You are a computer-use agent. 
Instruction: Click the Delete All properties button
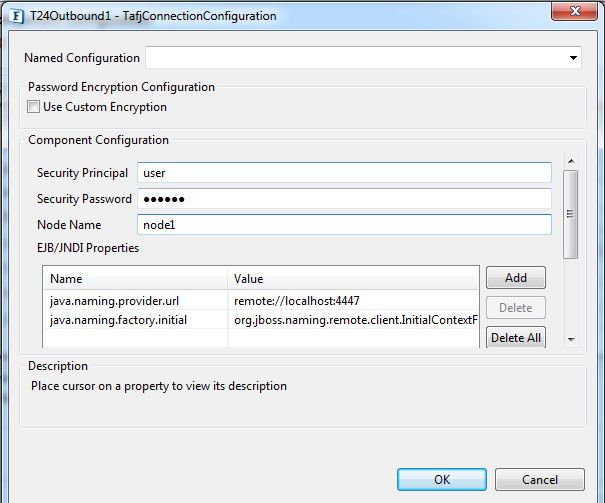[515, 337]
